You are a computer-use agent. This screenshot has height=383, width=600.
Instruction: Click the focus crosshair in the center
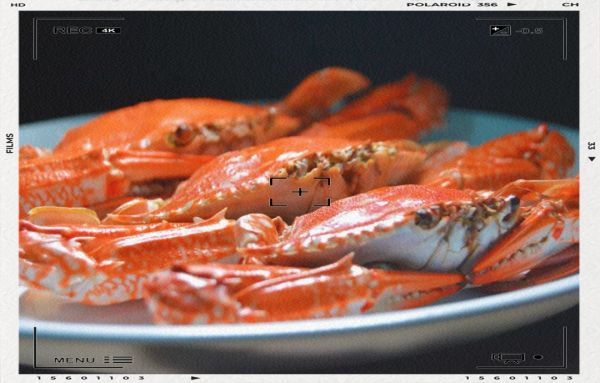[300, 192]
